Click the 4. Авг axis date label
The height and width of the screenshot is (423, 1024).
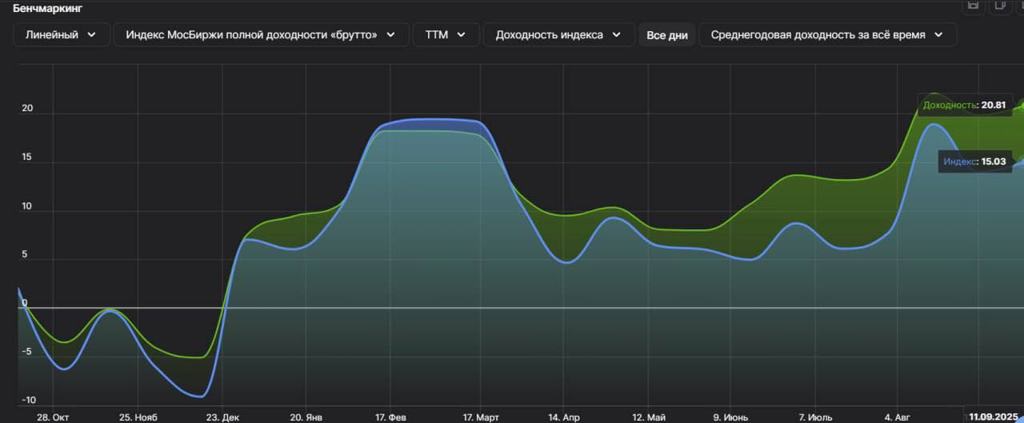[x=902, y=415]
